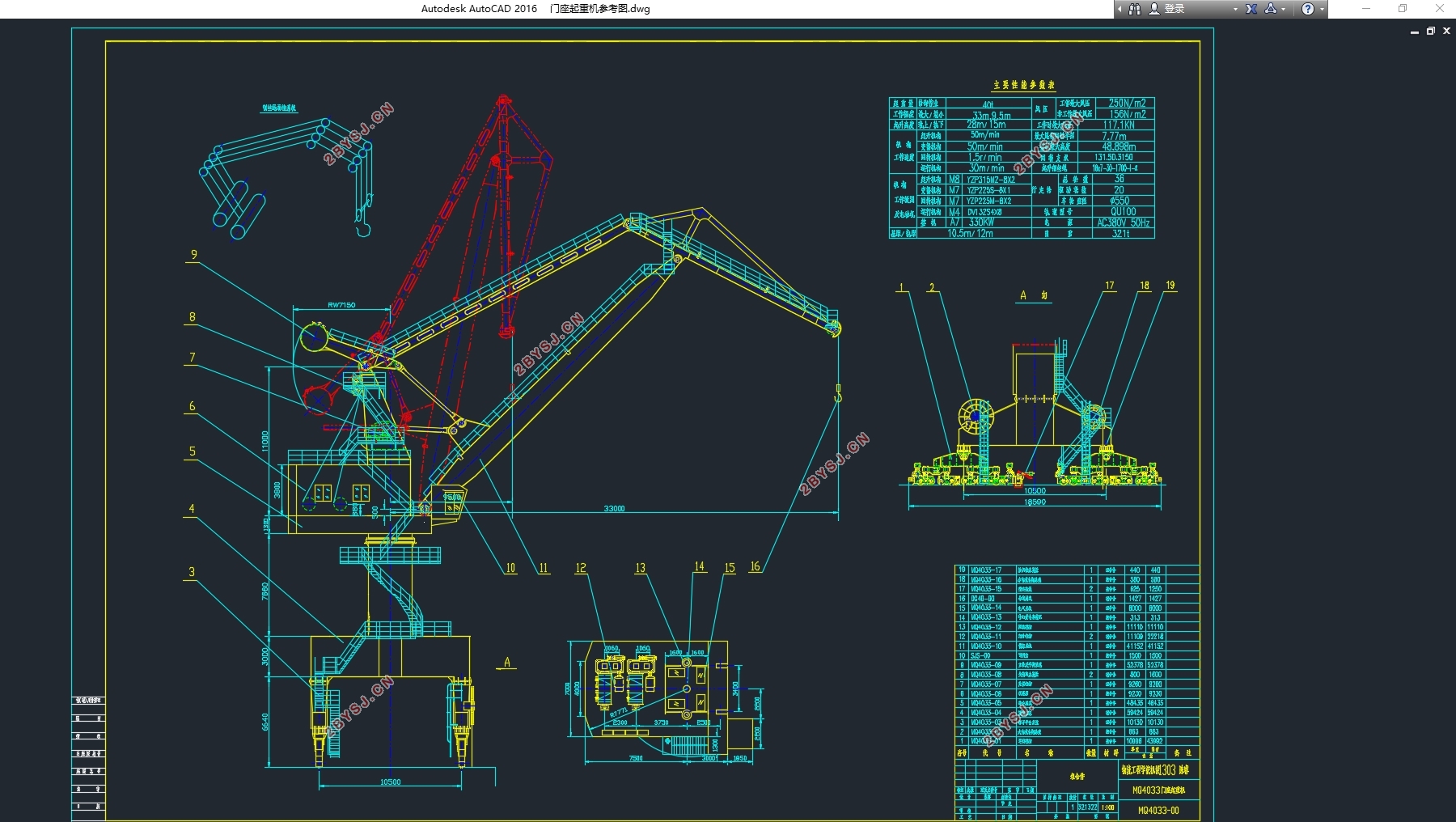Expand the Help dropdown arrow

coord(1322,9)
